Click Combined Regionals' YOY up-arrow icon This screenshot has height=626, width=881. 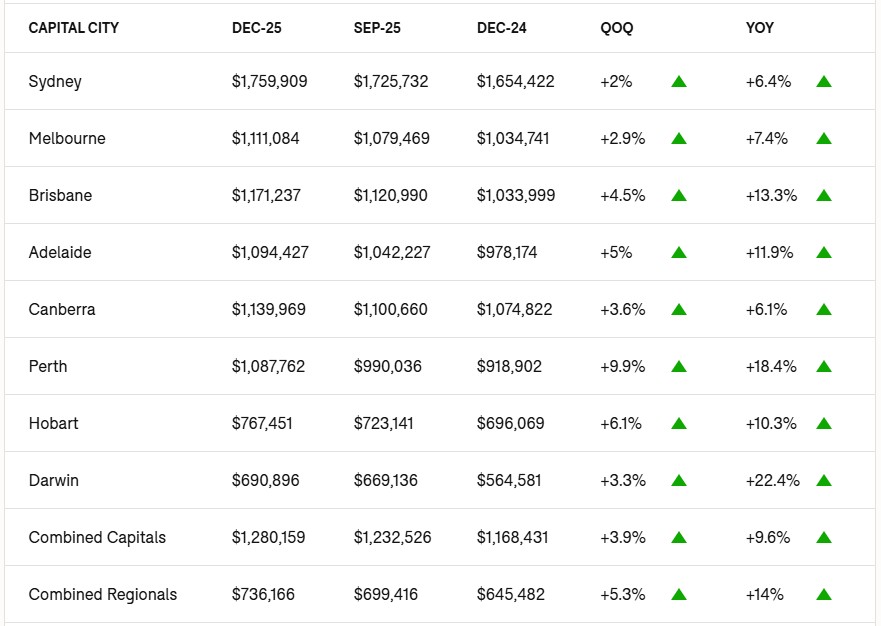824,595
